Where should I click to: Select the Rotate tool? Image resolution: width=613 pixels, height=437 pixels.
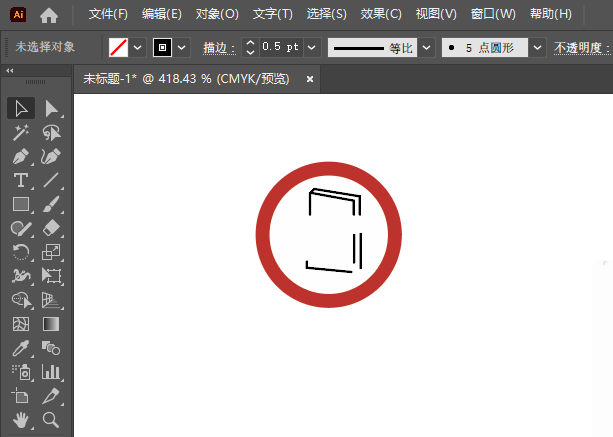point(21,252)
